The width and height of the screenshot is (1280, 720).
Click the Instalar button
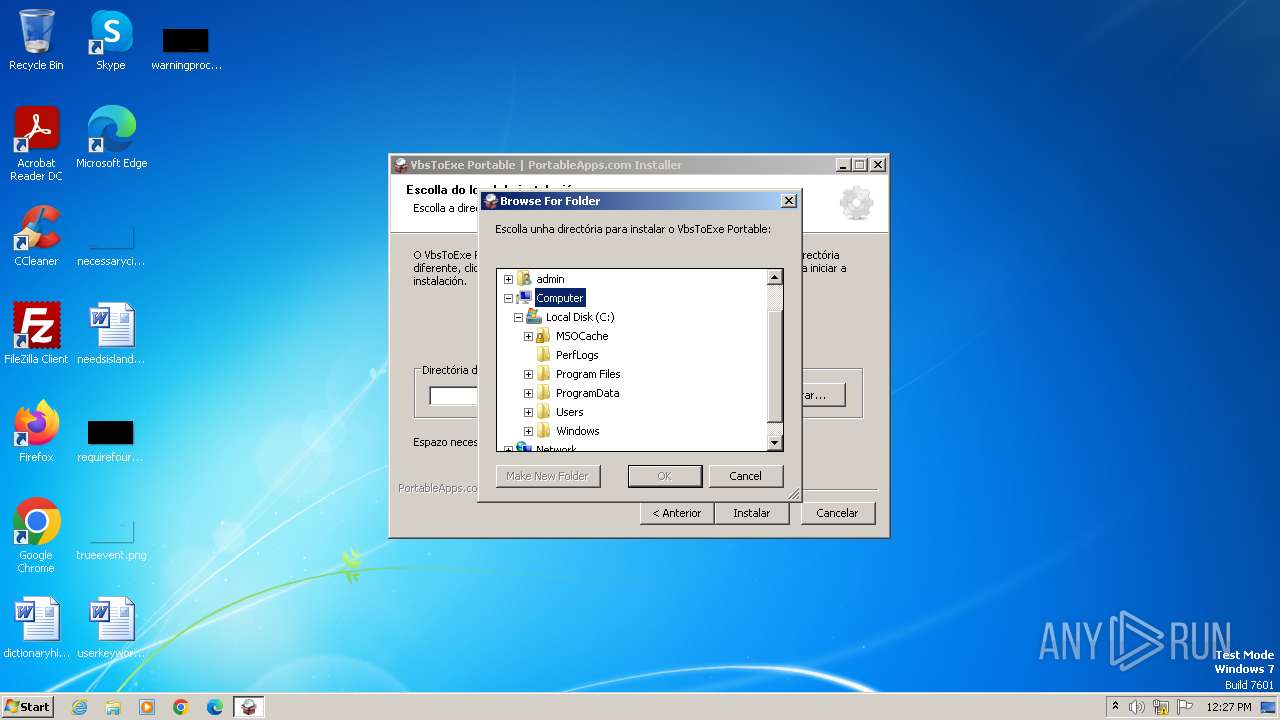[x=751, y=513]
